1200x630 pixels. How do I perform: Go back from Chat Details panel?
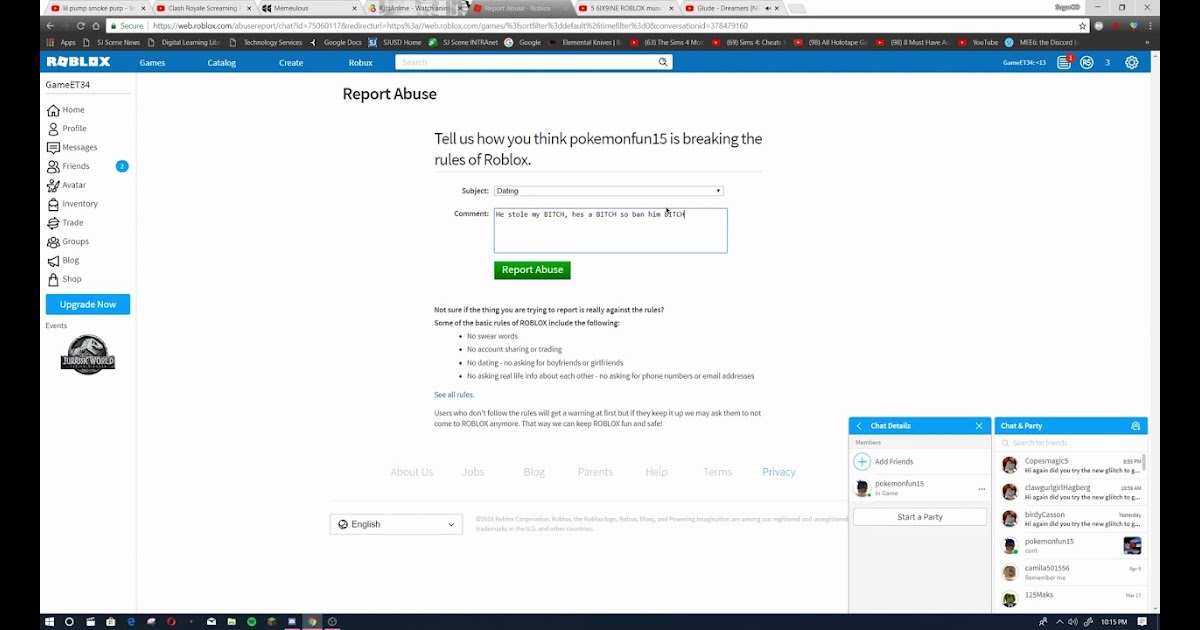coord(858,426)
